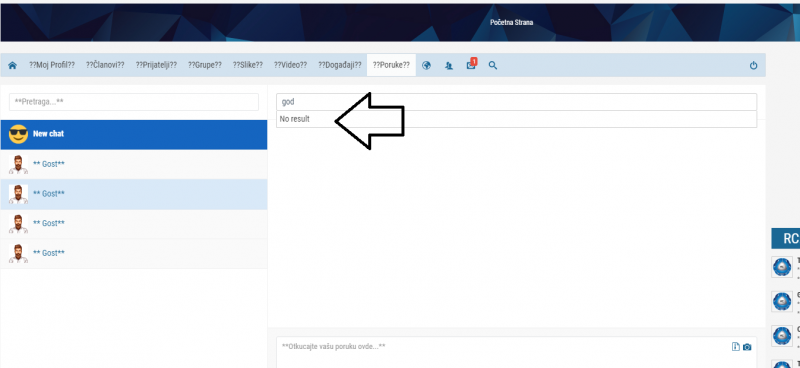Click the magnifier search icon
The height and width of the screenshot is (368, 800).
(x=492, y=65)
